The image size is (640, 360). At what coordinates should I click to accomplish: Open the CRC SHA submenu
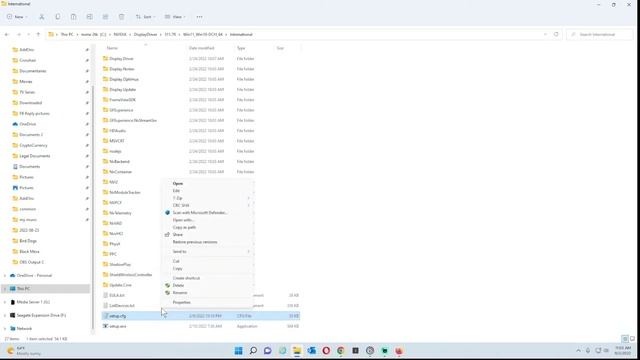pos(208,205)
